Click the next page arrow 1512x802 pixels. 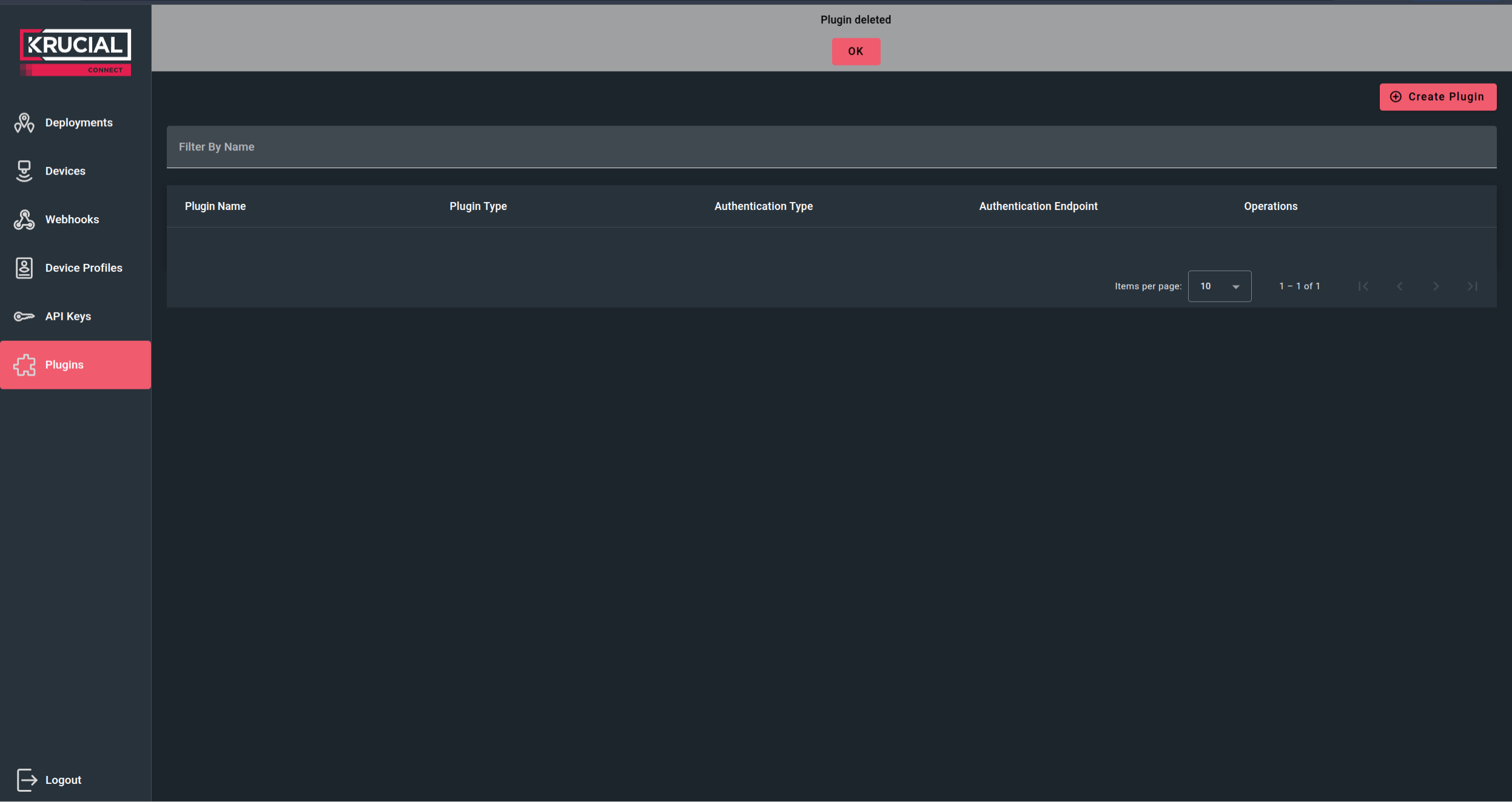pyautogui.click(x=1436, y=286)
